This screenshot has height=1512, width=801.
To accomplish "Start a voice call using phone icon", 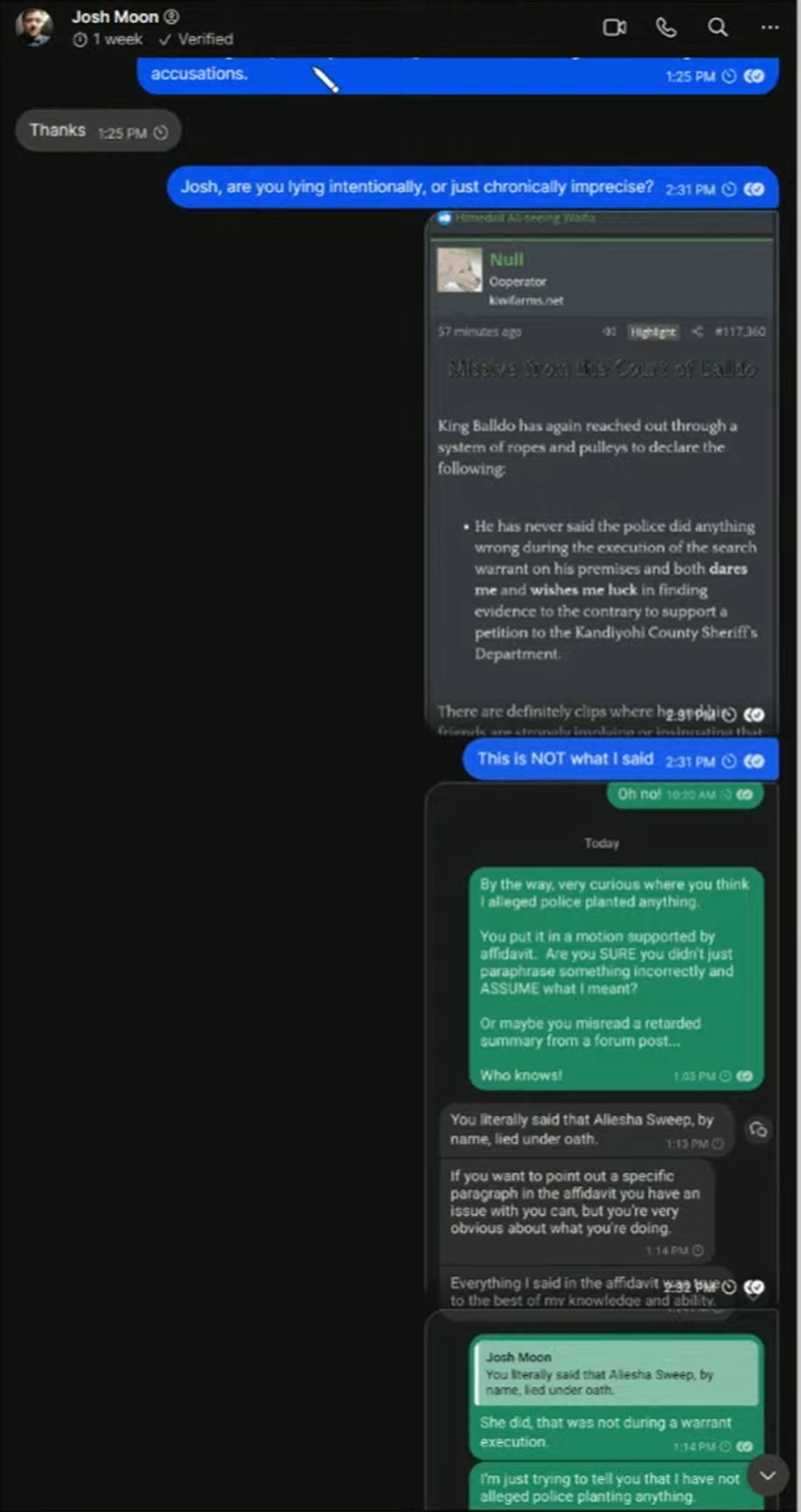I will point(666,28).
